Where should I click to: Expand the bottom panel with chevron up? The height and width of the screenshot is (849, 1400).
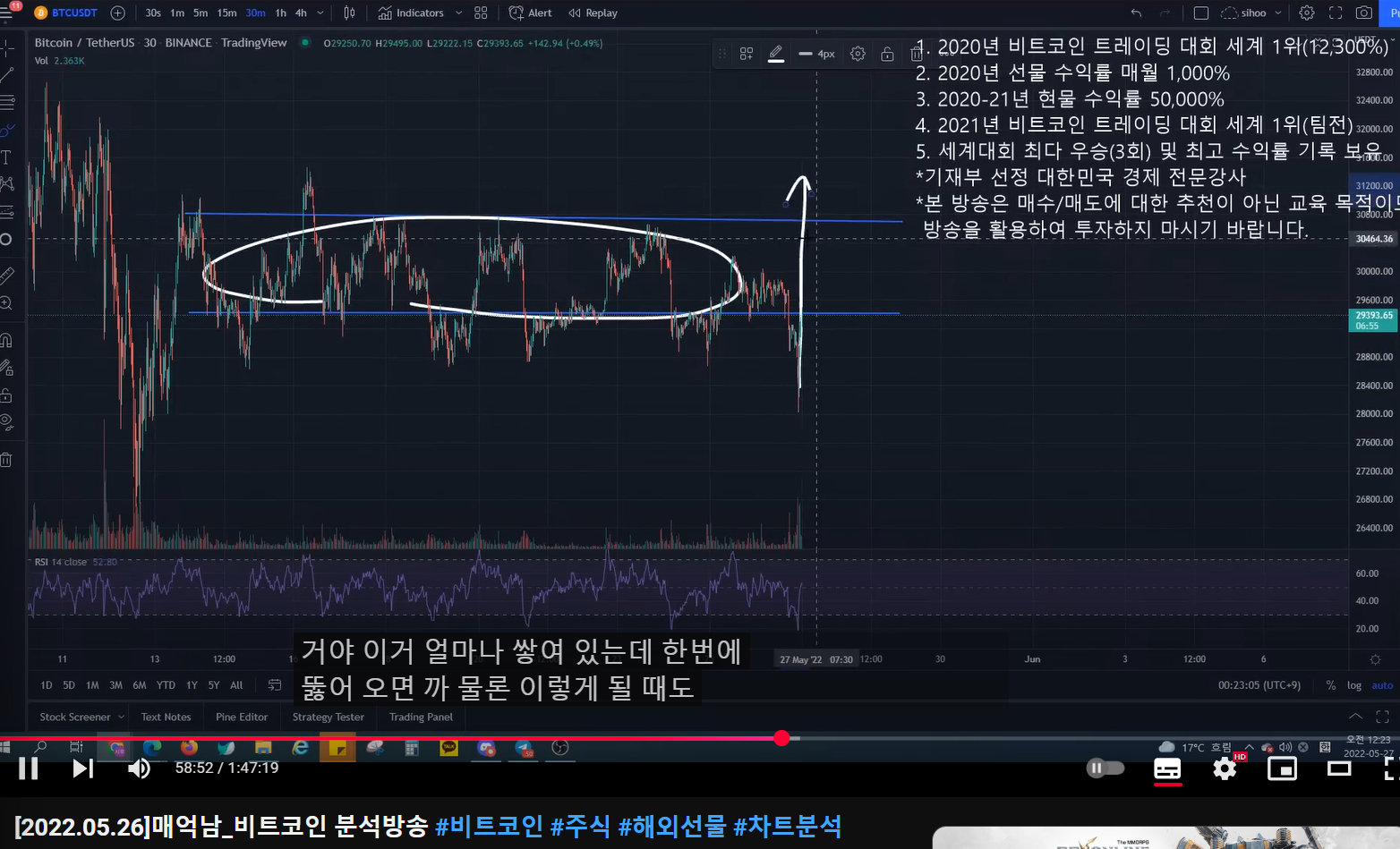(x=1356, y=717)
